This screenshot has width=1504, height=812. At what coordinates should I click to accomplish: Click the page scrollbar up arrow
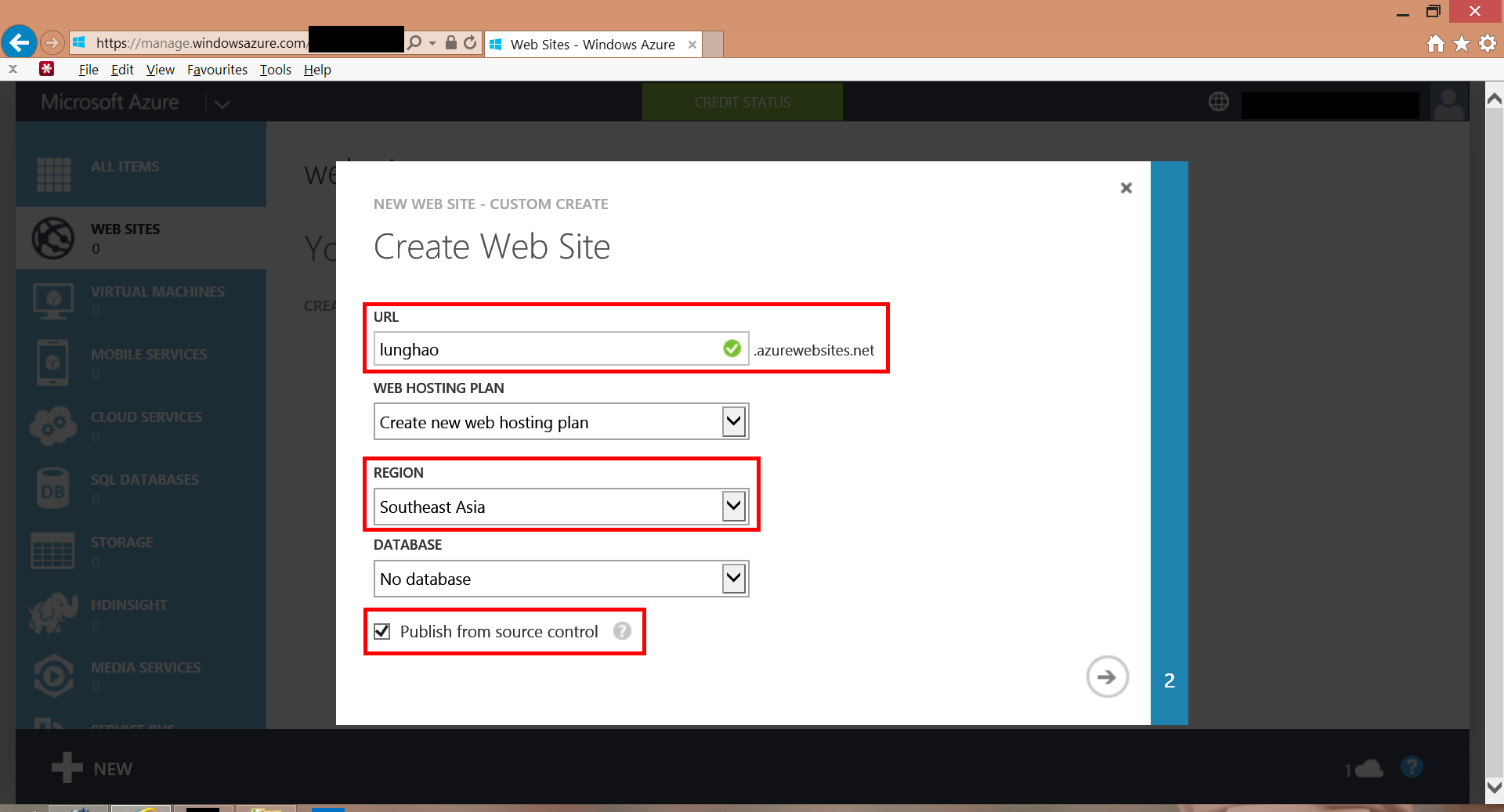coord(1494,99)
